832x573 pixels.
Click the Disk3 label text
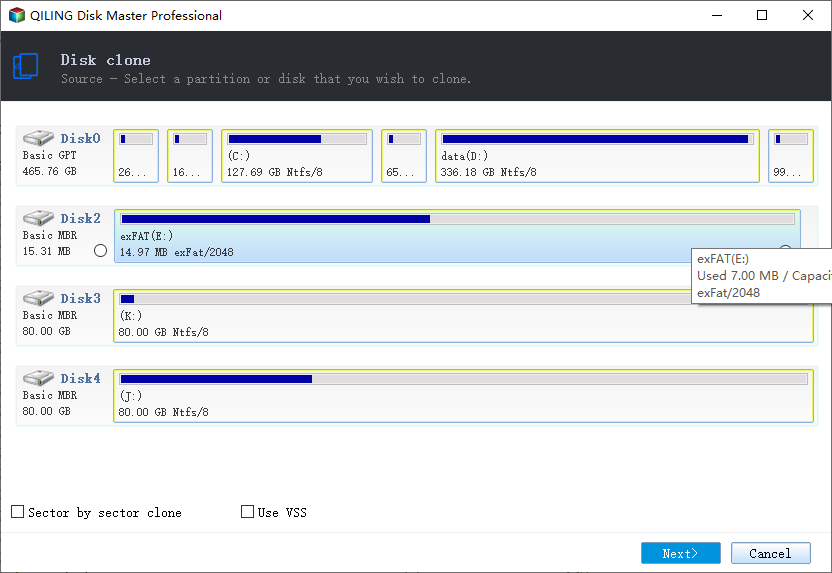click(80, 299)
